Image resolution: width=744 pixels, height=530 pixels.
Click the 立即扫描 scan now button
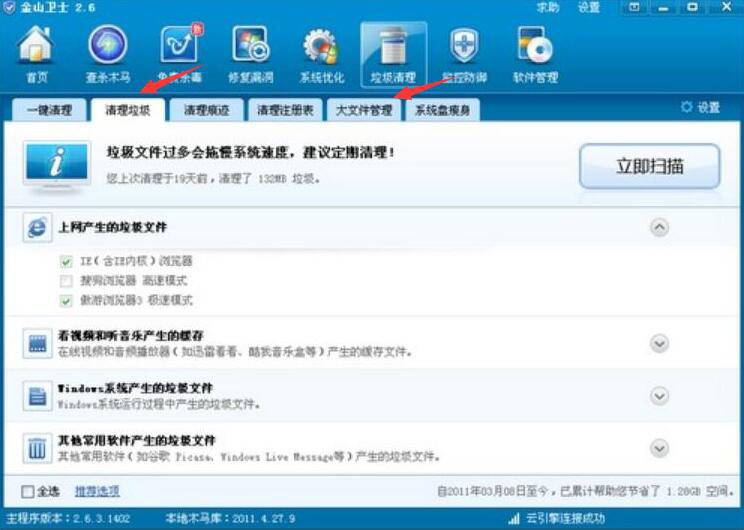click(650, 166)
